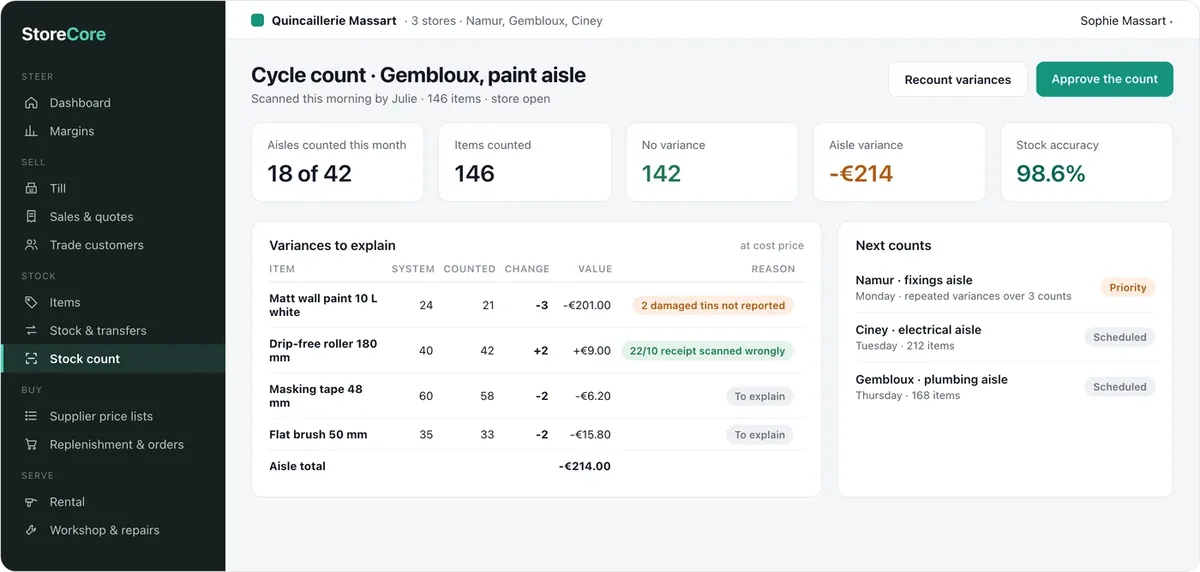Click the Dashboard home icon

click(31, 103)
